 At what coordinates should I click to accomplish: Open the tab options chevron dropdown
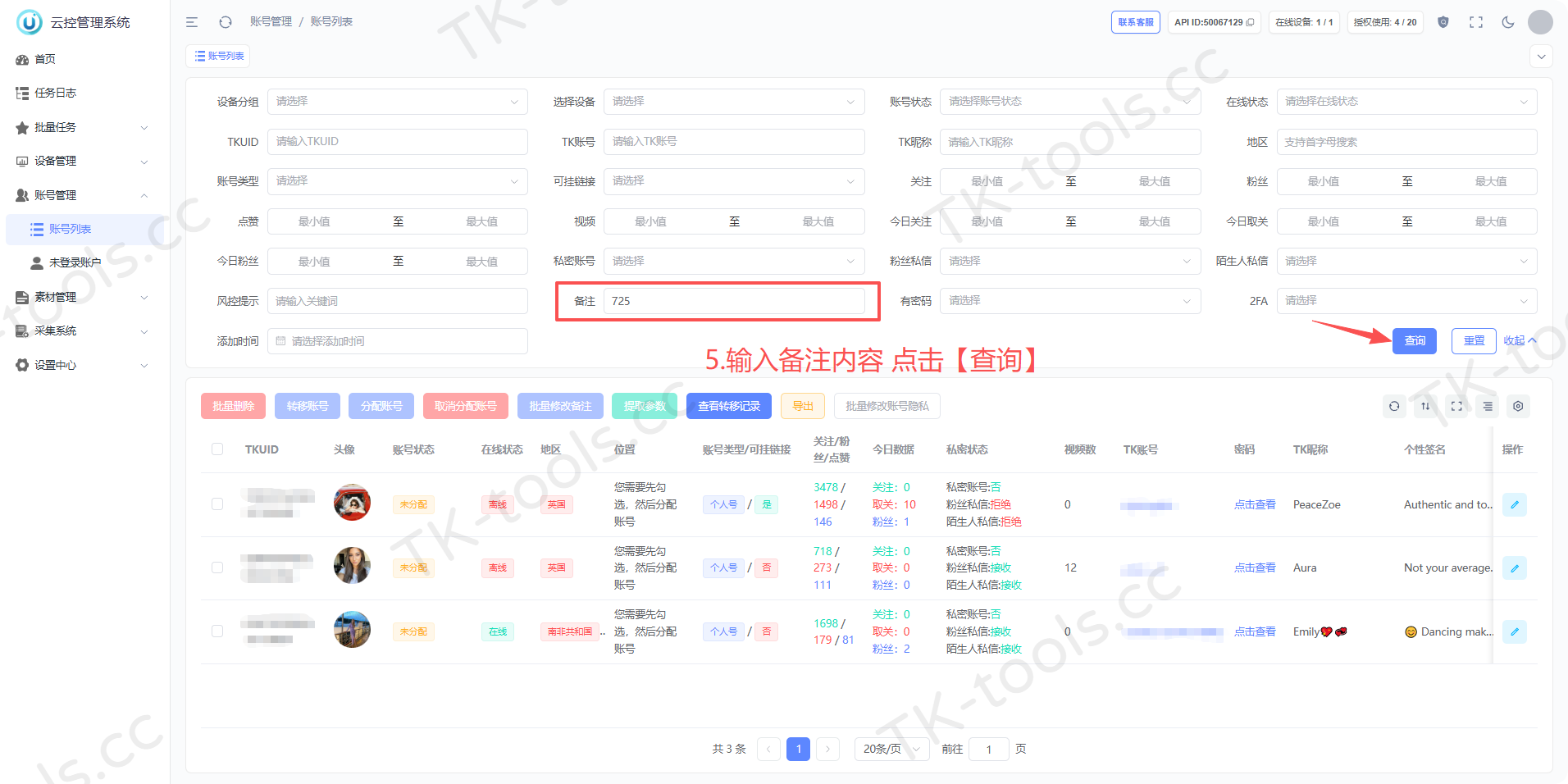1541,57
